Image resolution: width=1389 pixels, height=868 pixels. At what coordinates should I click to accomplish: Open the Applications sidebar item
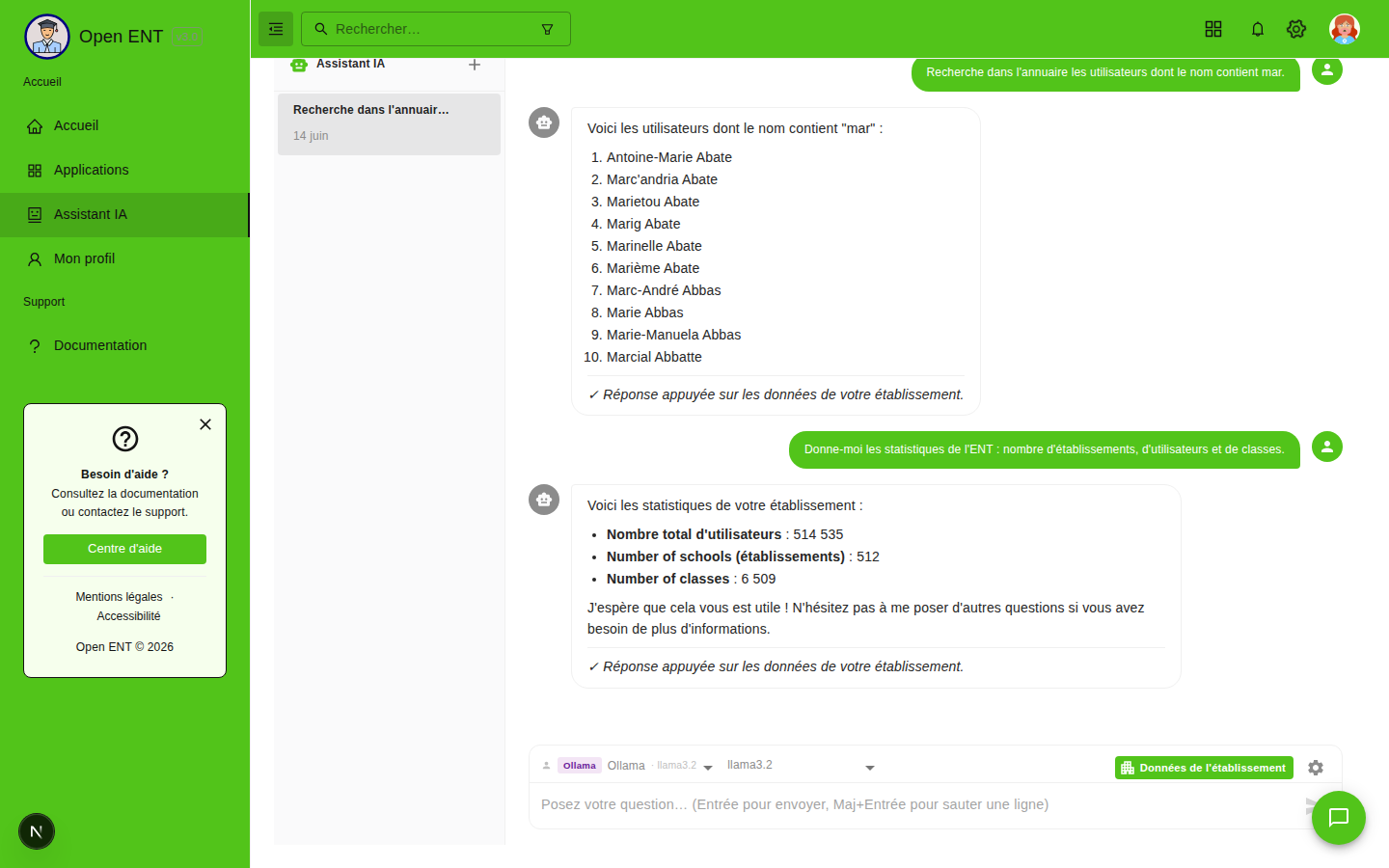point(124,170)
